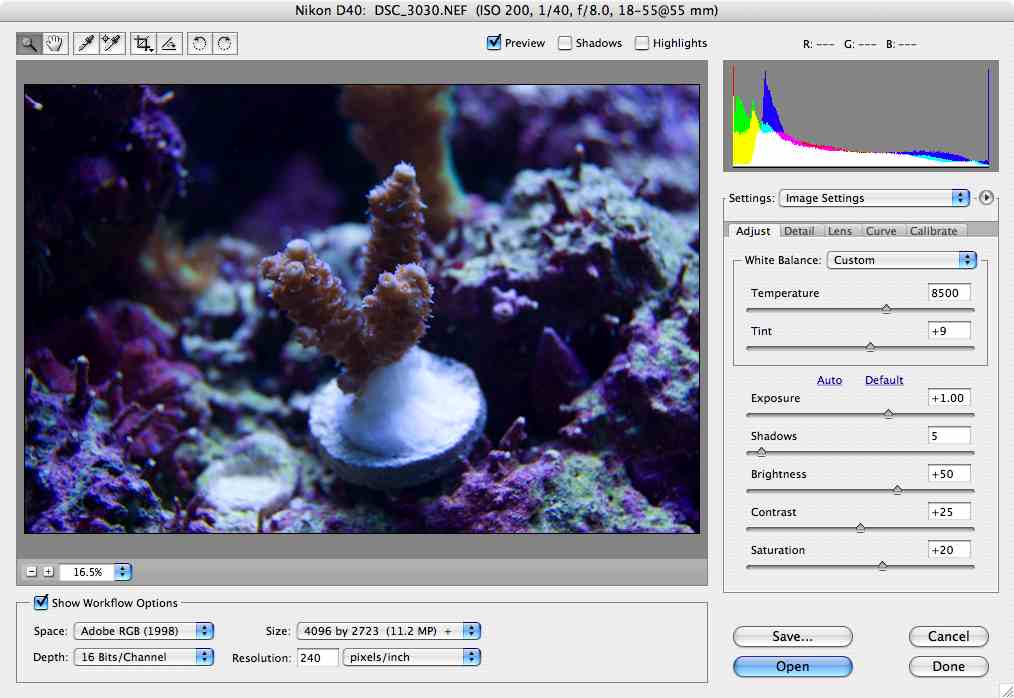Open the resolution units dropdown

(412, 657)
